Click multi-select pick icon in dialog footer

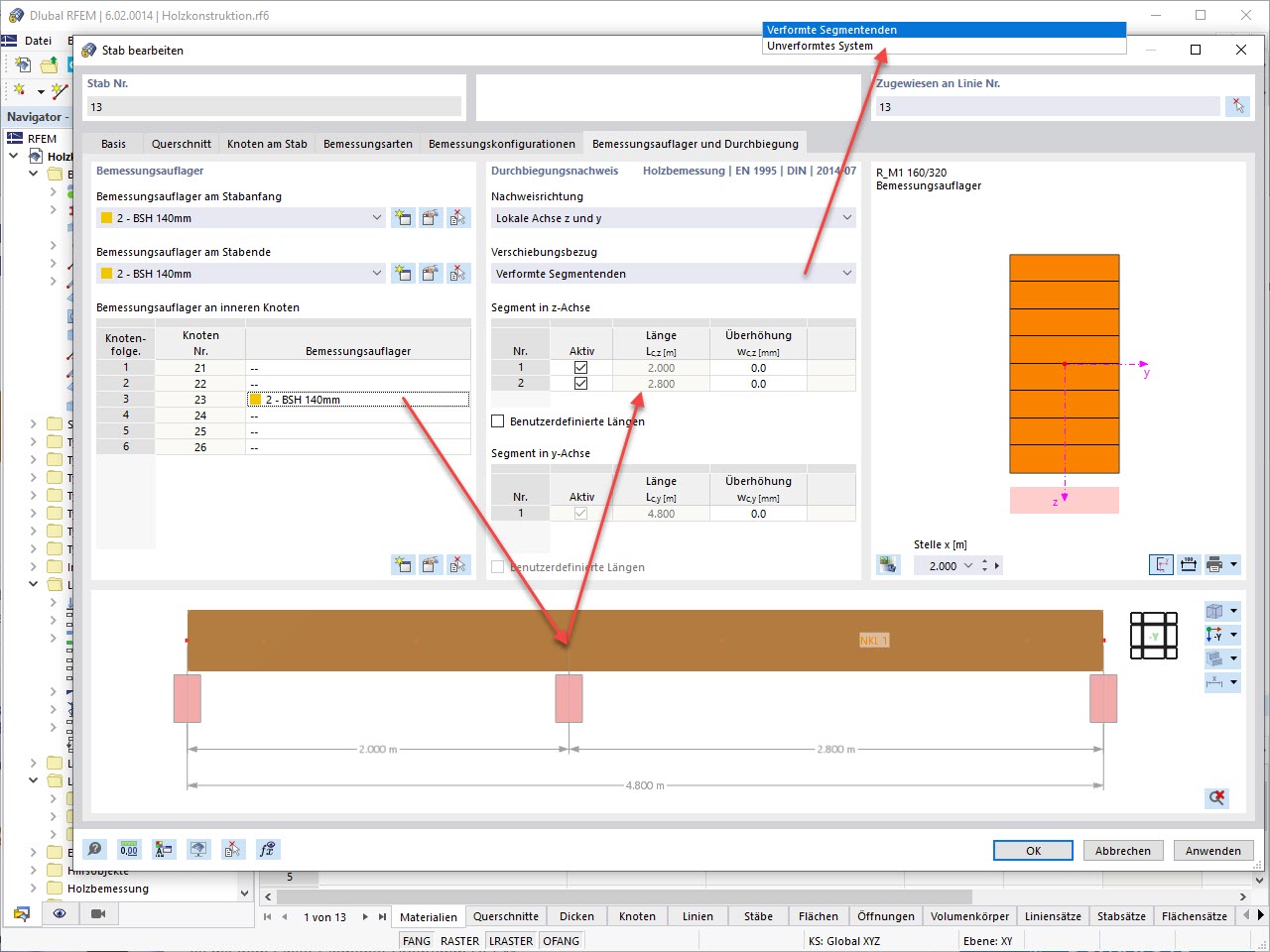coord(232,850)
